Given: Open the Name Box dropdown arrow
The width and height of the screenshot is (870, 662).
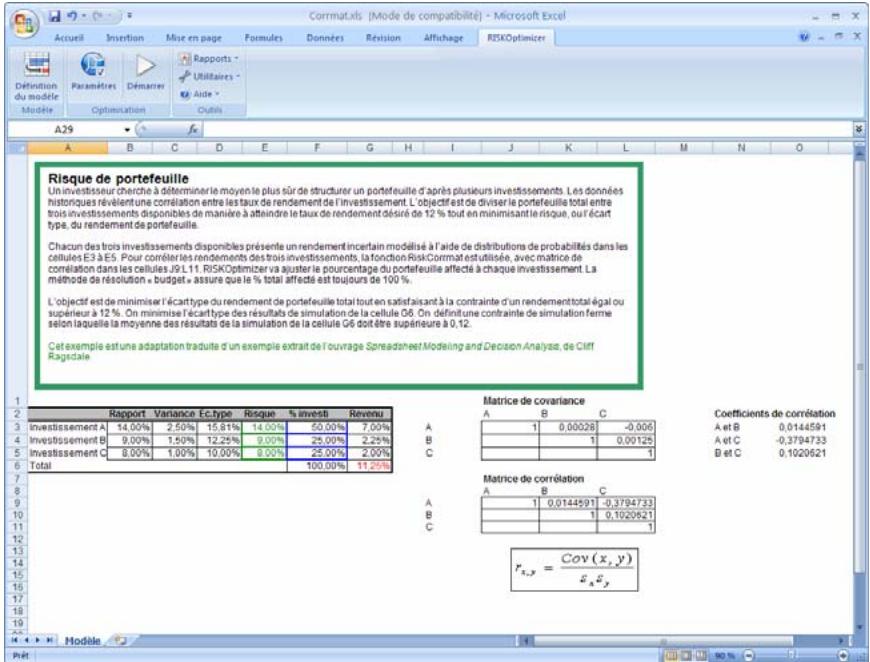Looking at the screenshot, I should 127,129.
